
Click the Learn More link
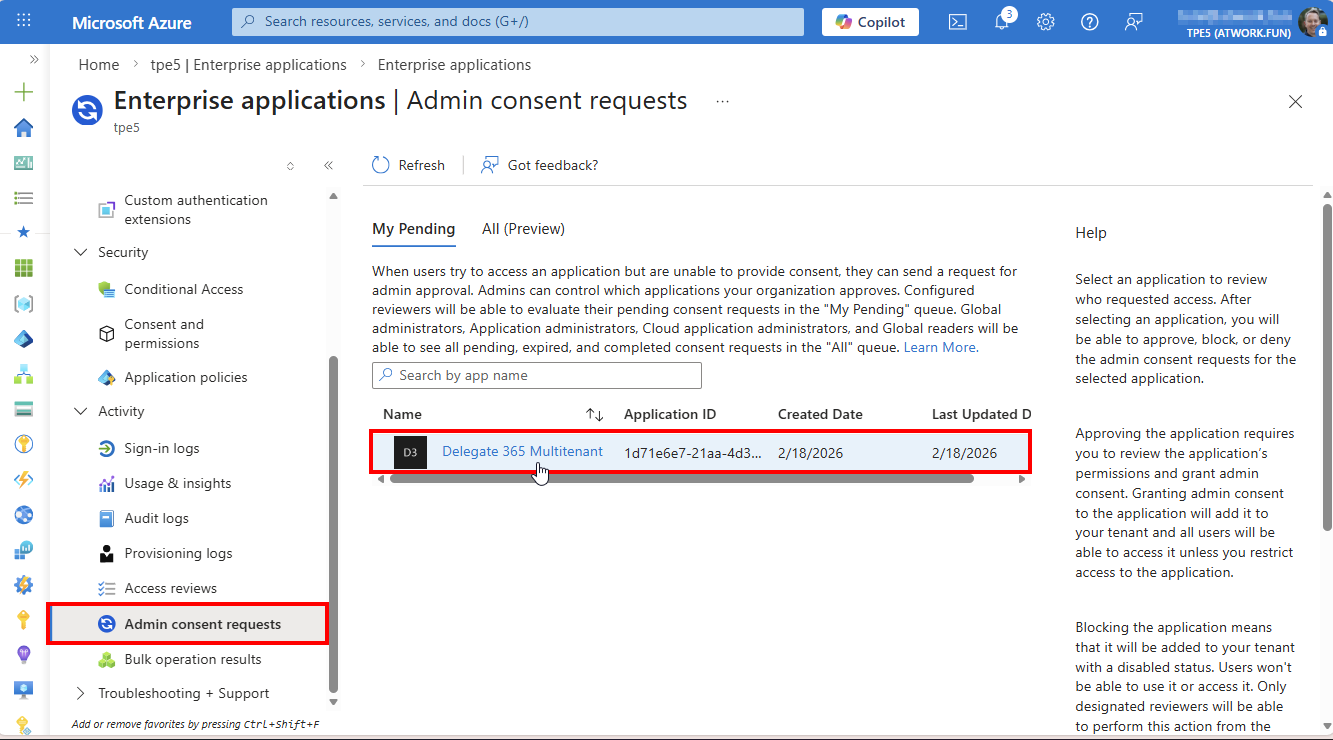click(941, 347)
